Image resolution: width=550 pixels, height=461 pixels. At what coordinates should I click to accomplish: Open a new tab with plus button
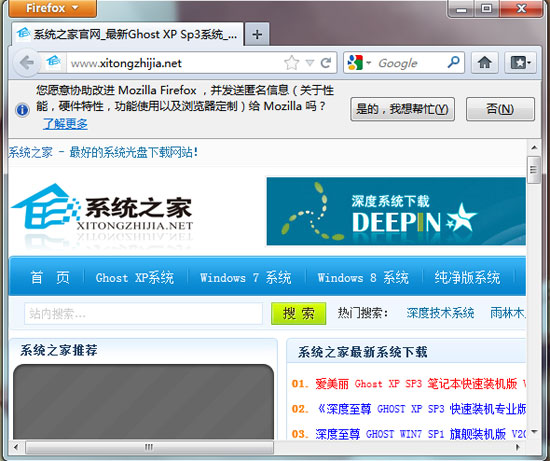point(257,34)
